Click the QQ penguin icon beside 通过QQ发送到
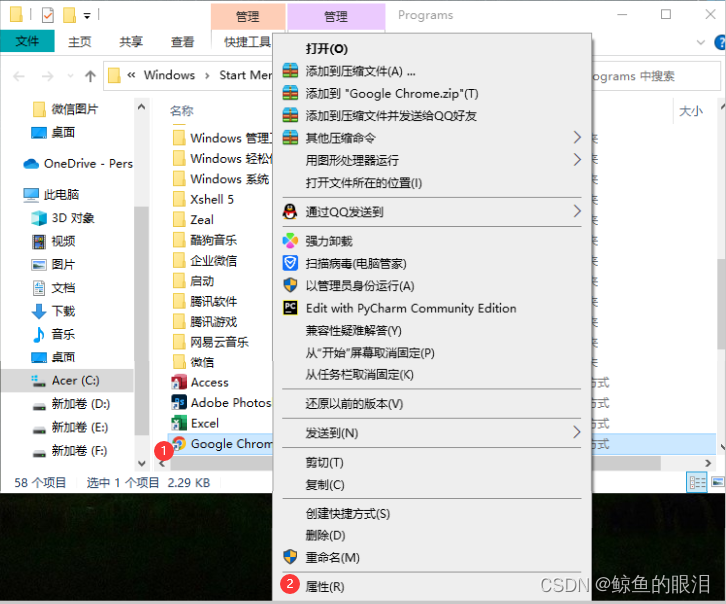 tap(290, 212)
